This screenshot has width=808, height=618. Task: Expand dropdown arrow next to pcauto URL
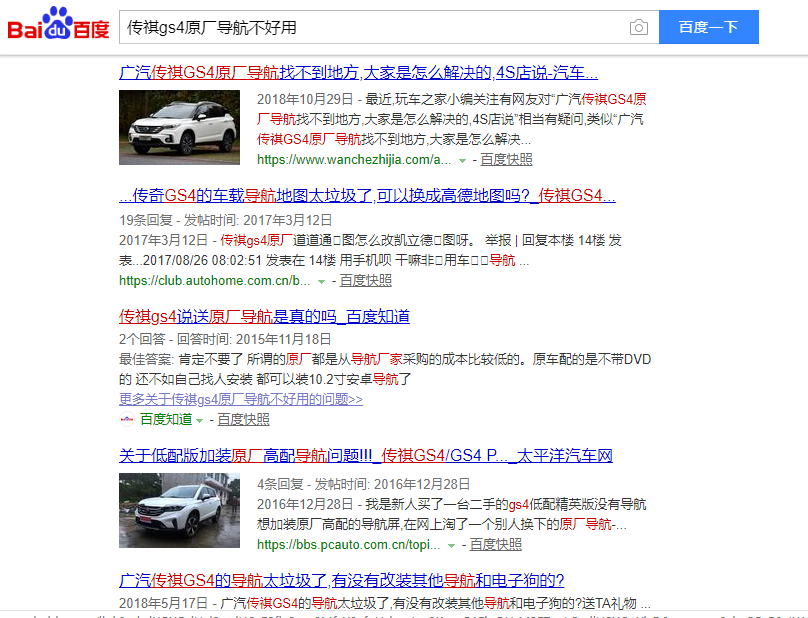point(451,546)
